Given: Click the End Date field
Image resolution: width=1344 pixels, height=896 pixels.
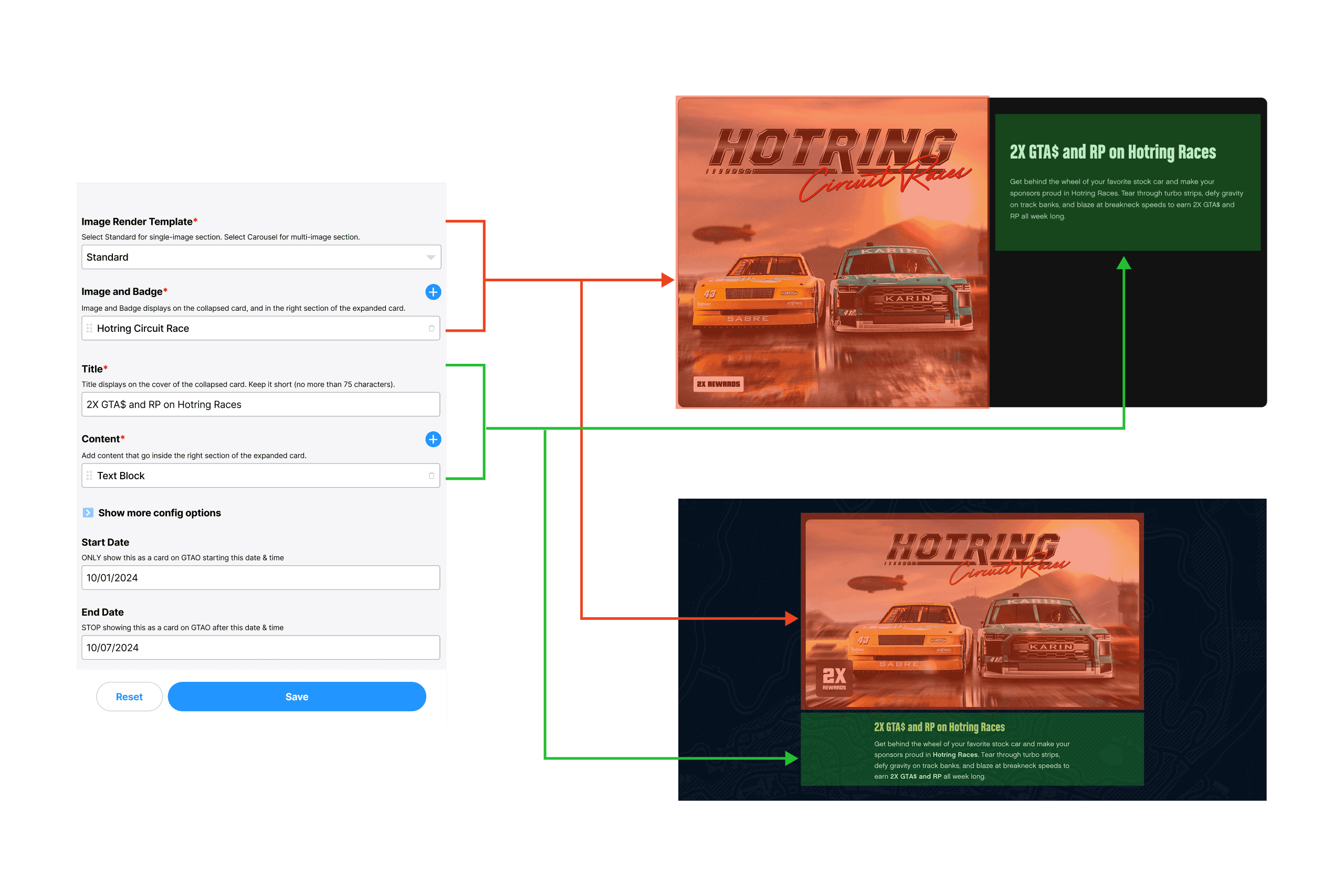Looking at the screenshot, I should (260, 647).
